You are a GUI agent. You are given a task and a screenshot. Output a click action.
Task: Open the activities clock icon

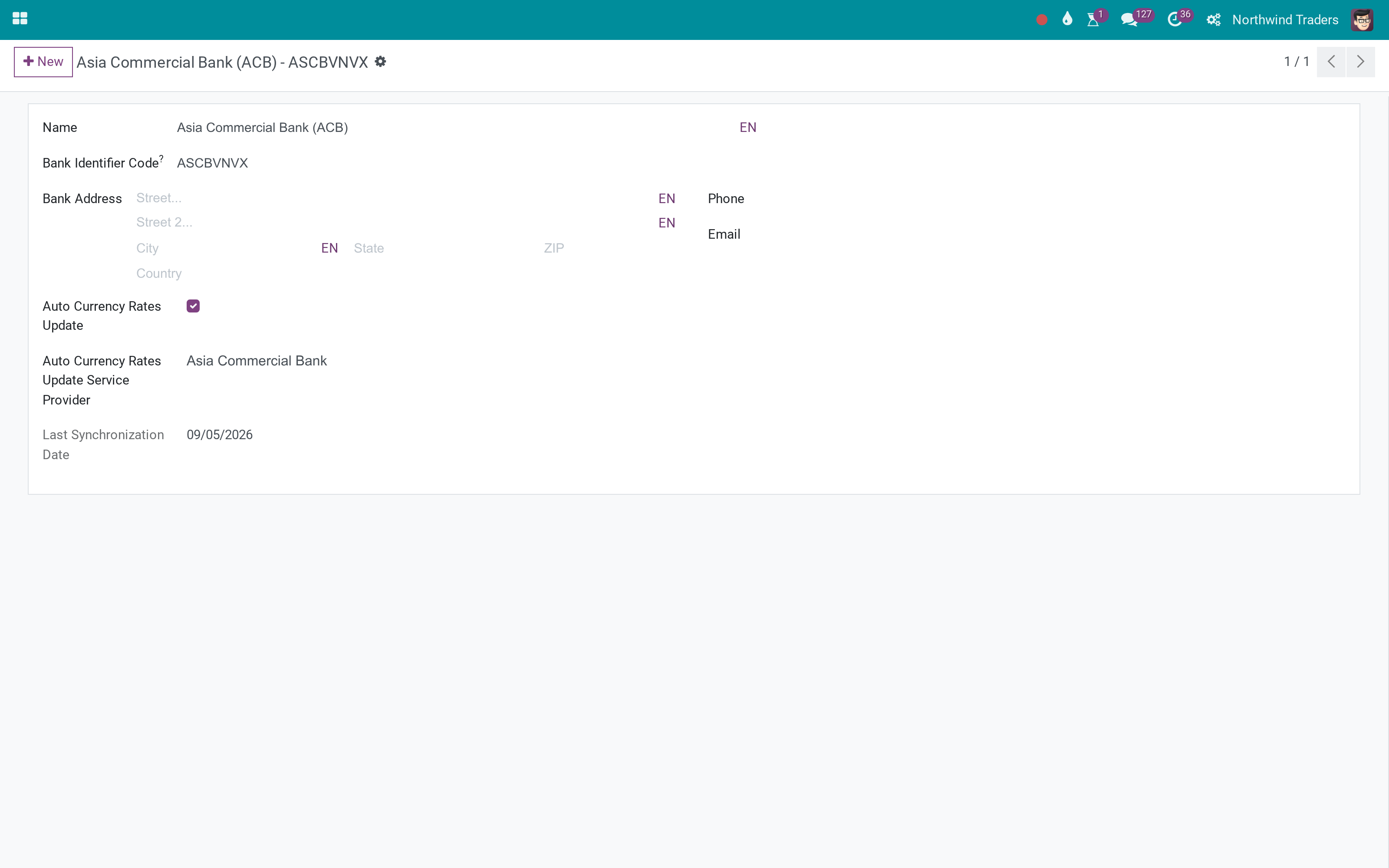(1174, 20)
